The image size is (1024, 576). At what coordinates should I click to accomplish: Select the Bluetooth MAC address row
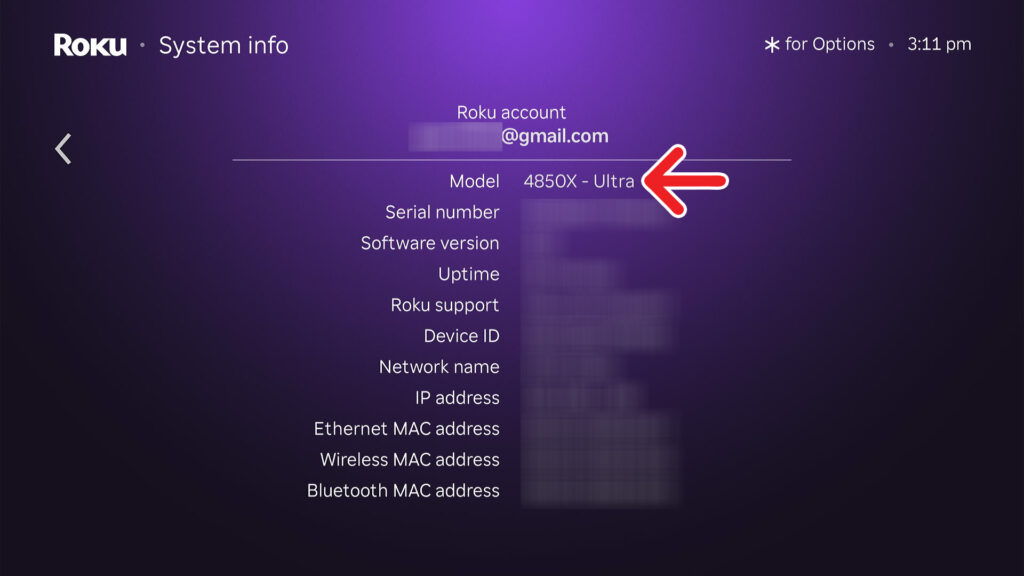[x=403, y=490]
